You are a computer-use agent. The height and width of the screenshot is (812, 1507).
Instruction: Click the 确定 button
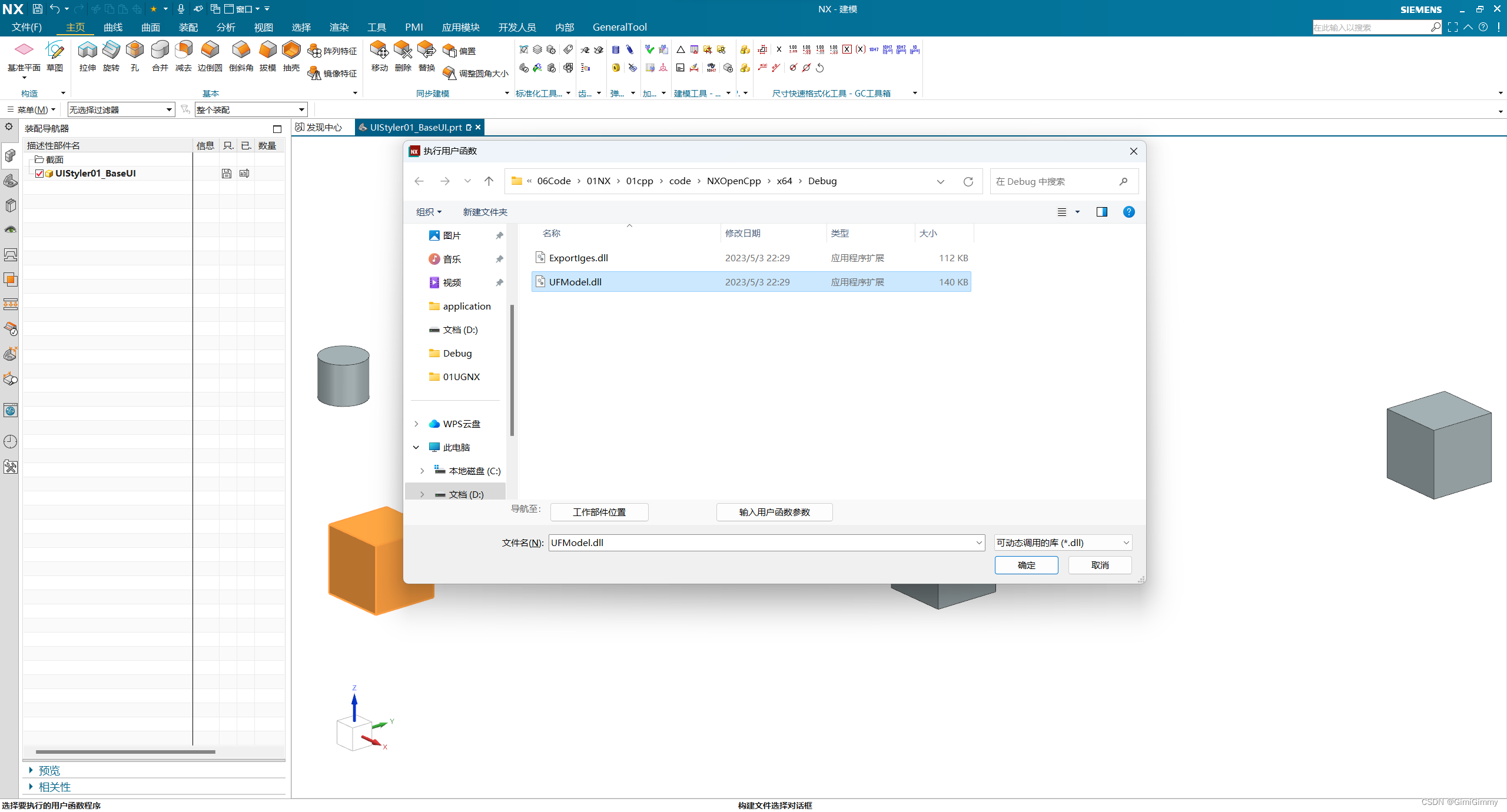[x=1027, y=565]
